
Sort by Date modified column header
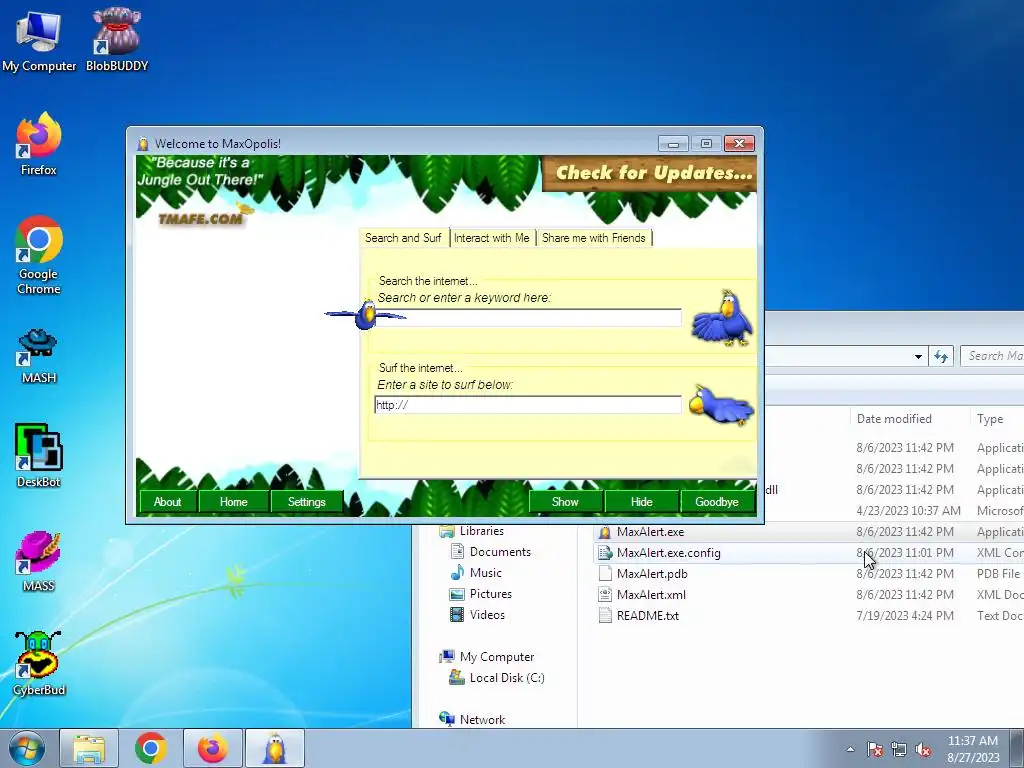[x=894, y=419]
